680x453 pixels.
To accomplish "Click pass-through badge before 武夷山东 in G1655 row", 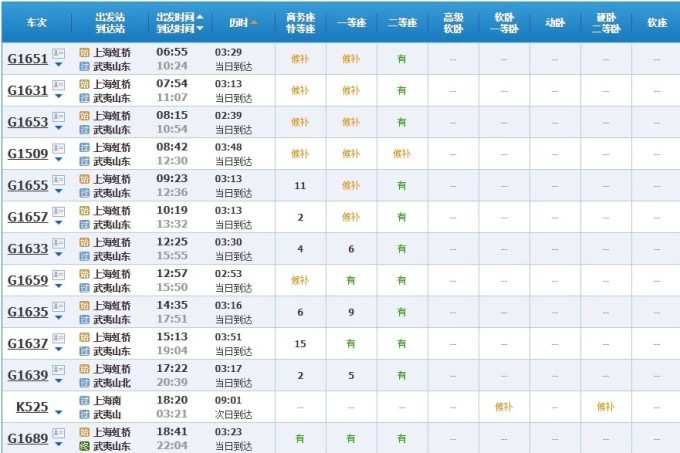I will tap(85, 193).
